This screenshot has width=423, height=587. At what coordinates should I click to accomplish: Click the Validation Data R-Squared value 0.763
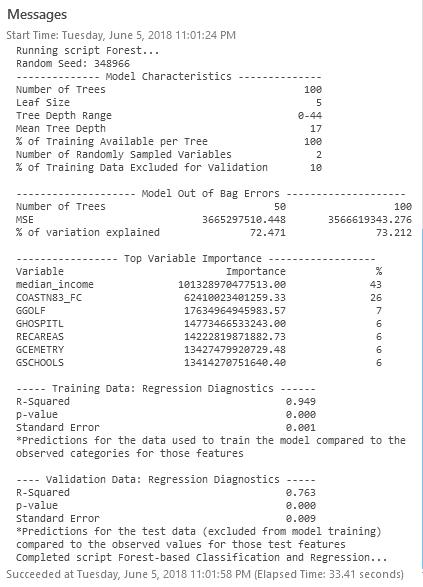point(301,492)
